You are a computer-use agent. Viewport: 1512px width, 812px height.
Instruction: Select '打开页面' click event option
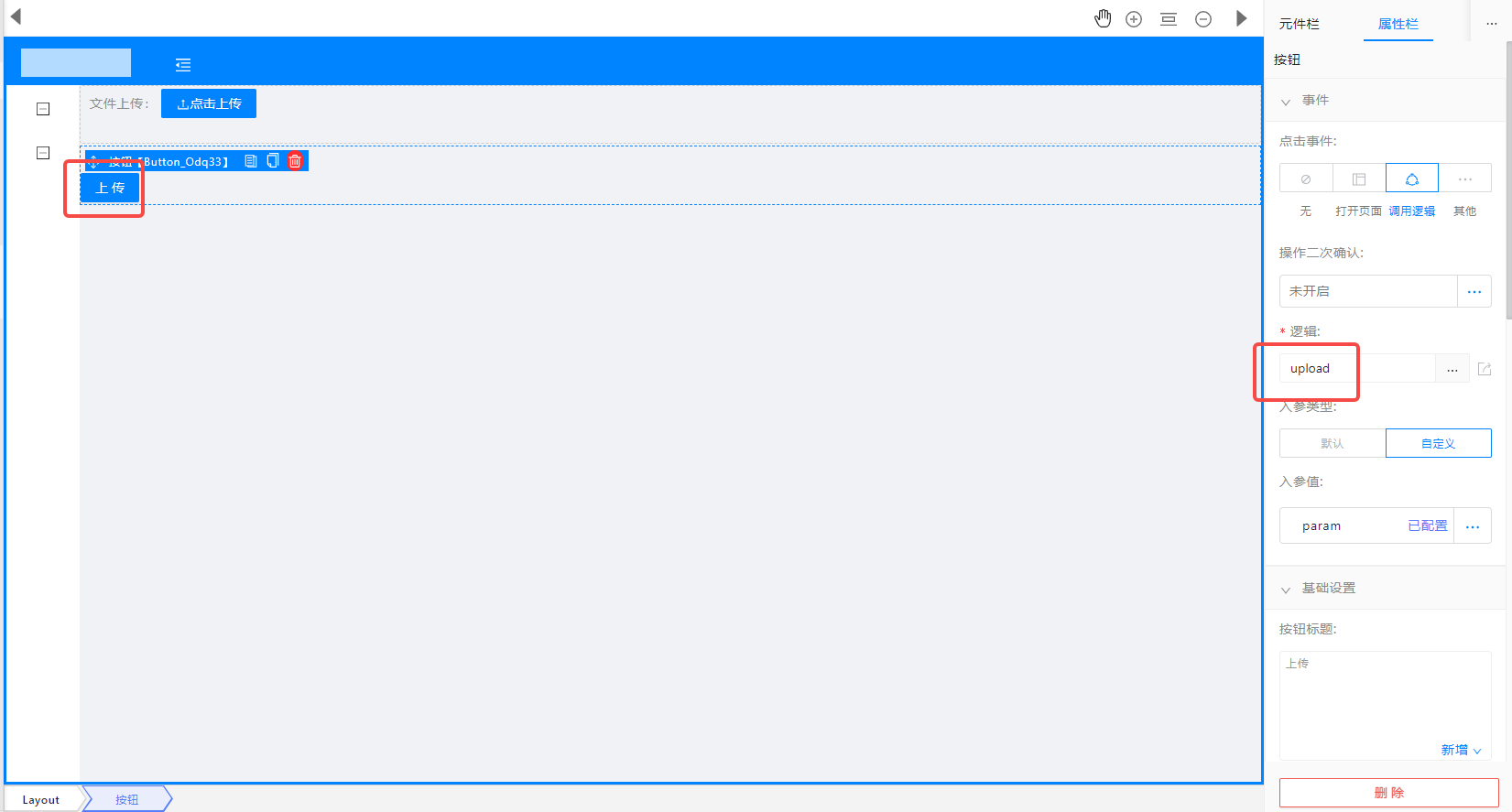pos(1359,179)
